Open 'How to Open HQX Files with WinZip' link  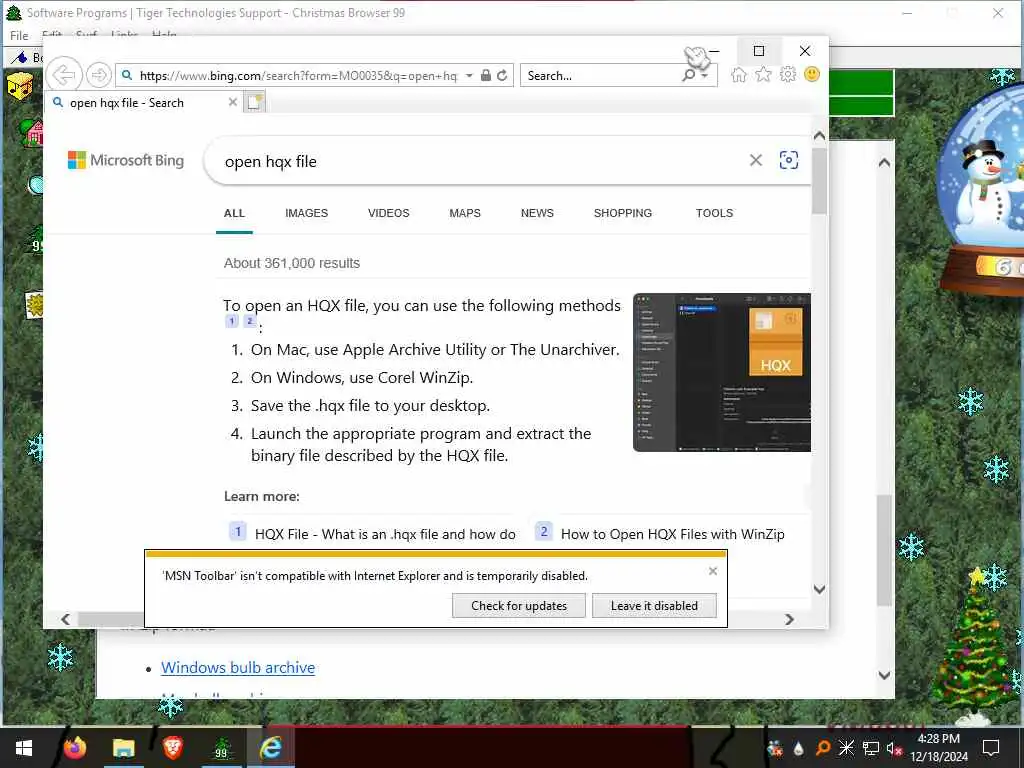pos(673,534)
